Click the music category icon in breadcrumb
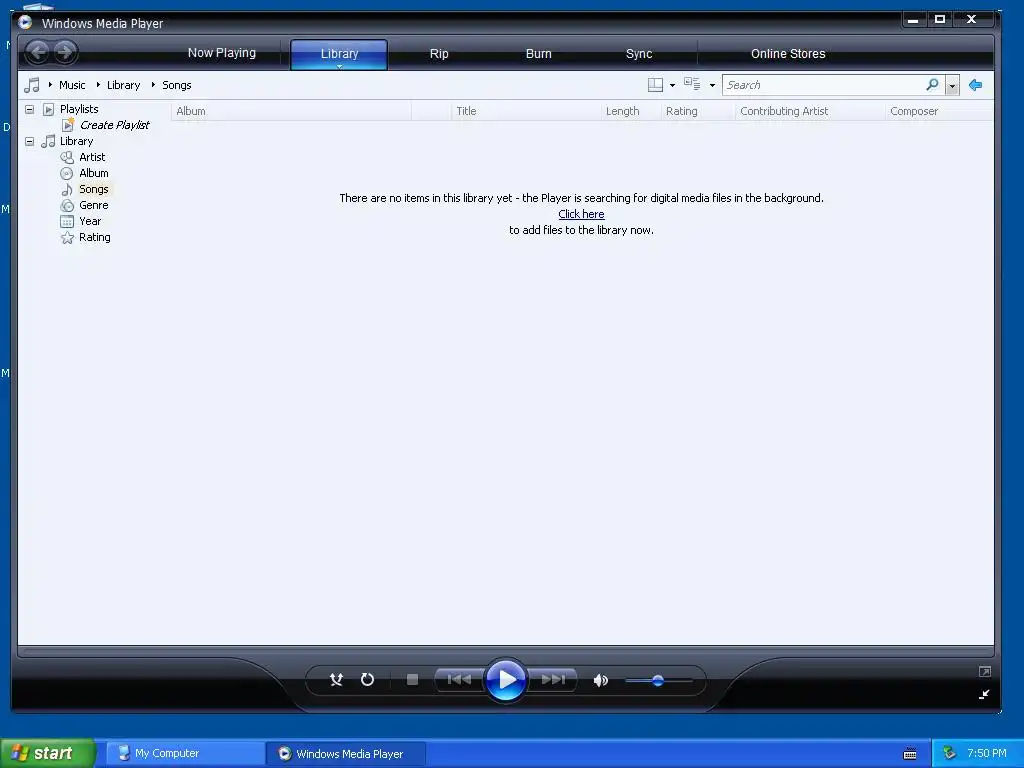Screen dimensions: 1024x768 coord(31,85)
